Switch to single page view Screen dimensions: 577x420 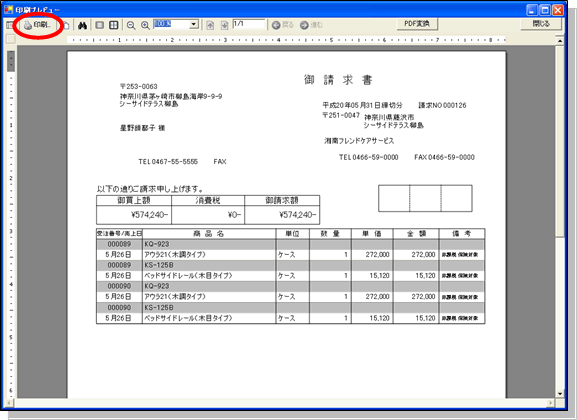(x=99, y=25)
